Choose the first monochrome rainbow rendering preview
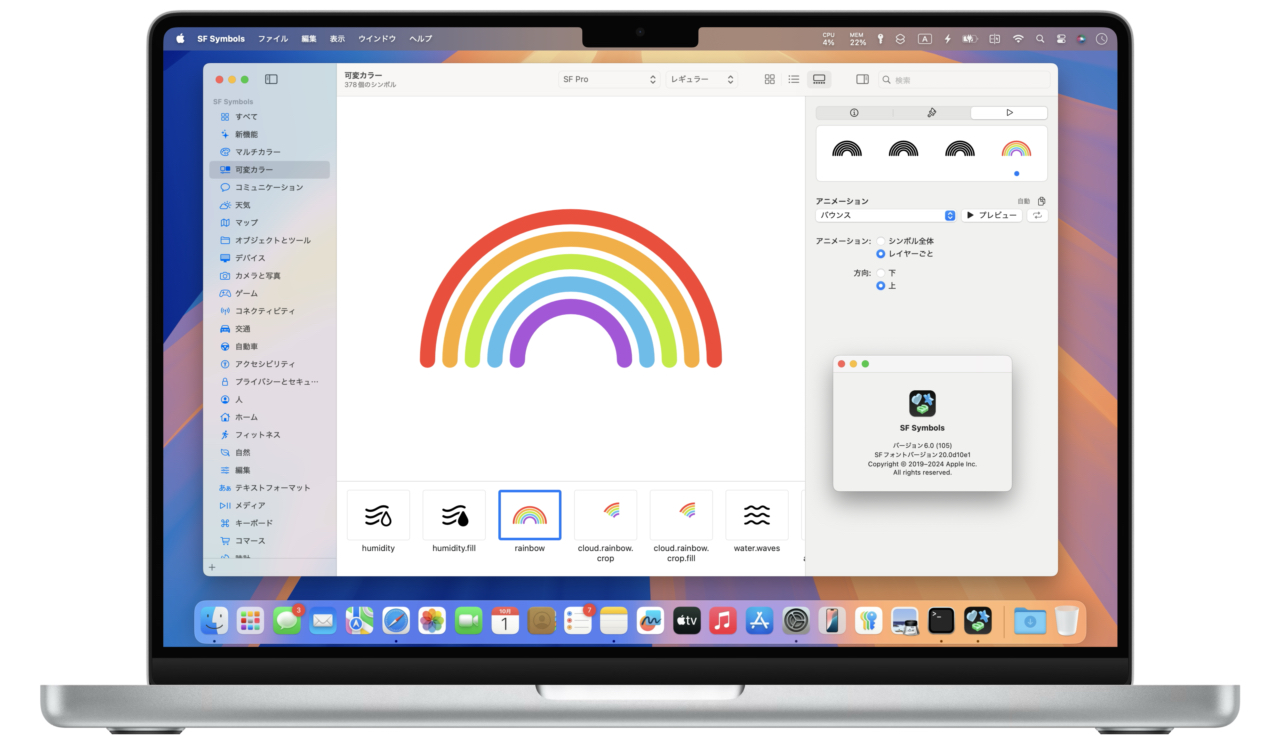Screen dimensions: 1280x744 point(847,149)
